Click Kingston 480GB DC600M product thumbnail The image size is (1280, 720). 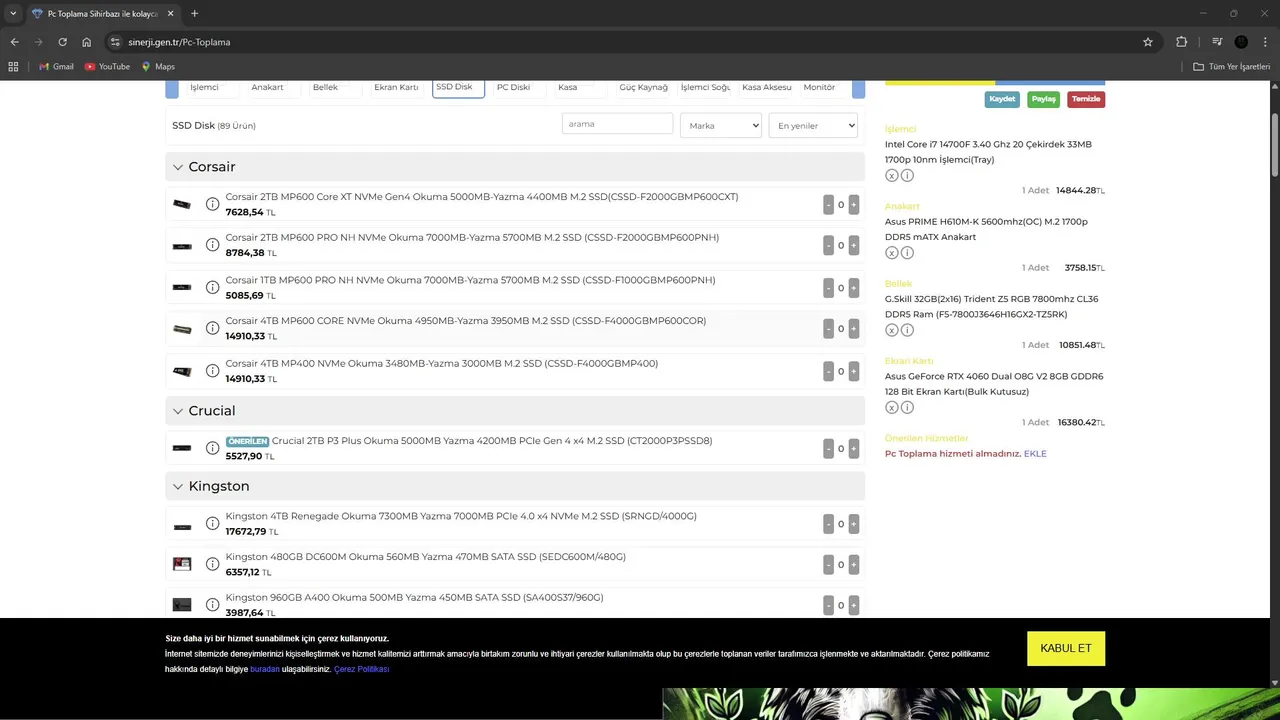pos(182,564)
